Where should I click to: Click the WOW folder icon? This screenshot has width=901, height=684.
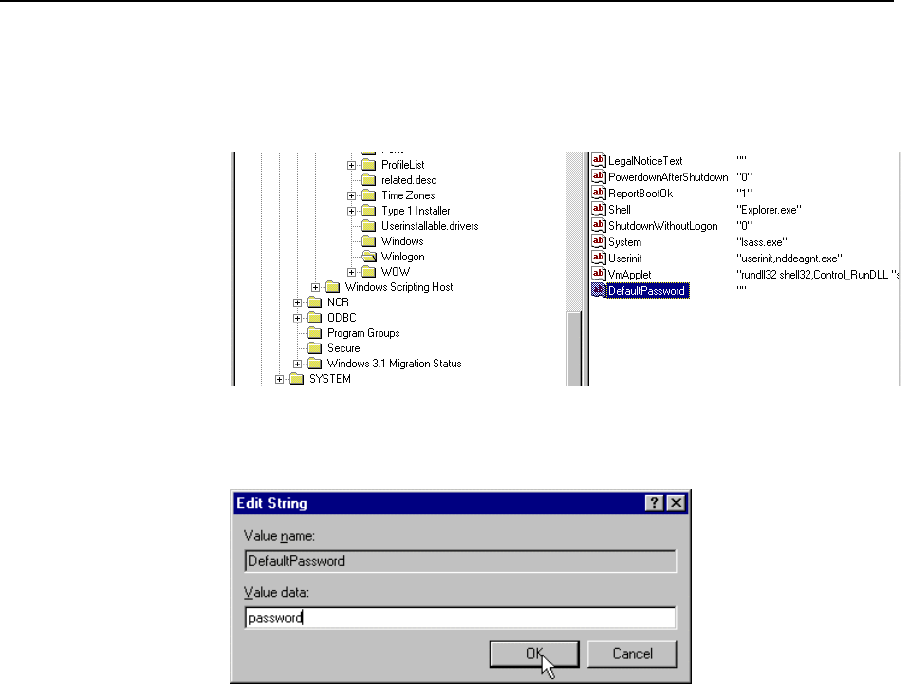368,272
